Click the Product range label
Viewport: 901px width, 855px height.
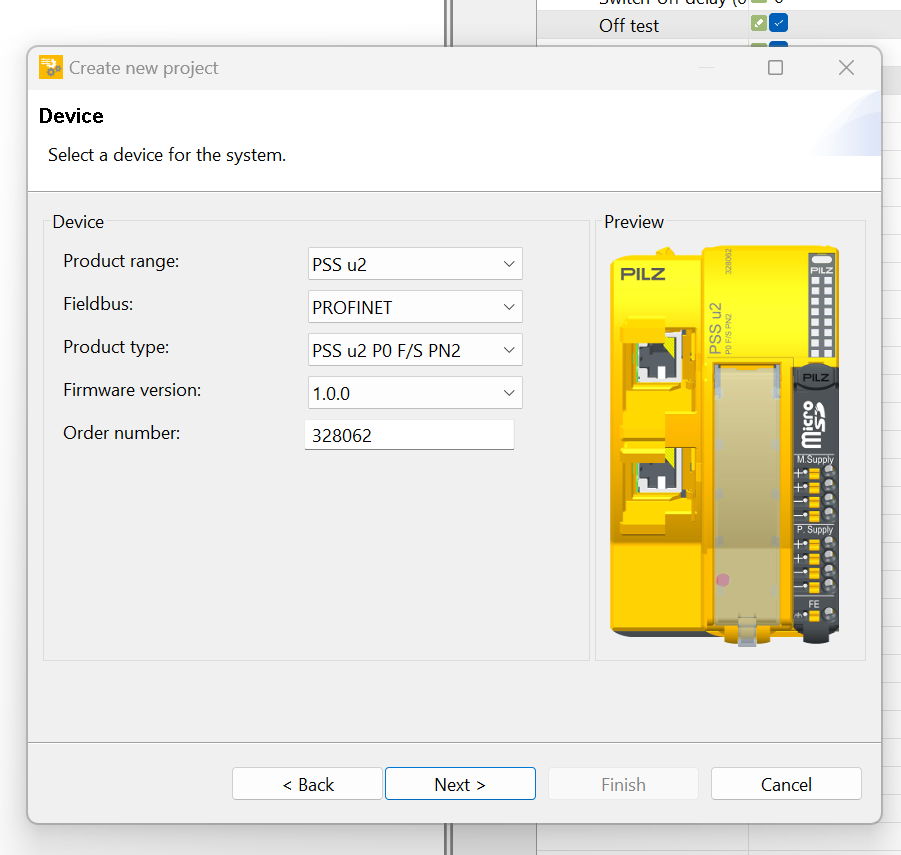coord(121,261)
